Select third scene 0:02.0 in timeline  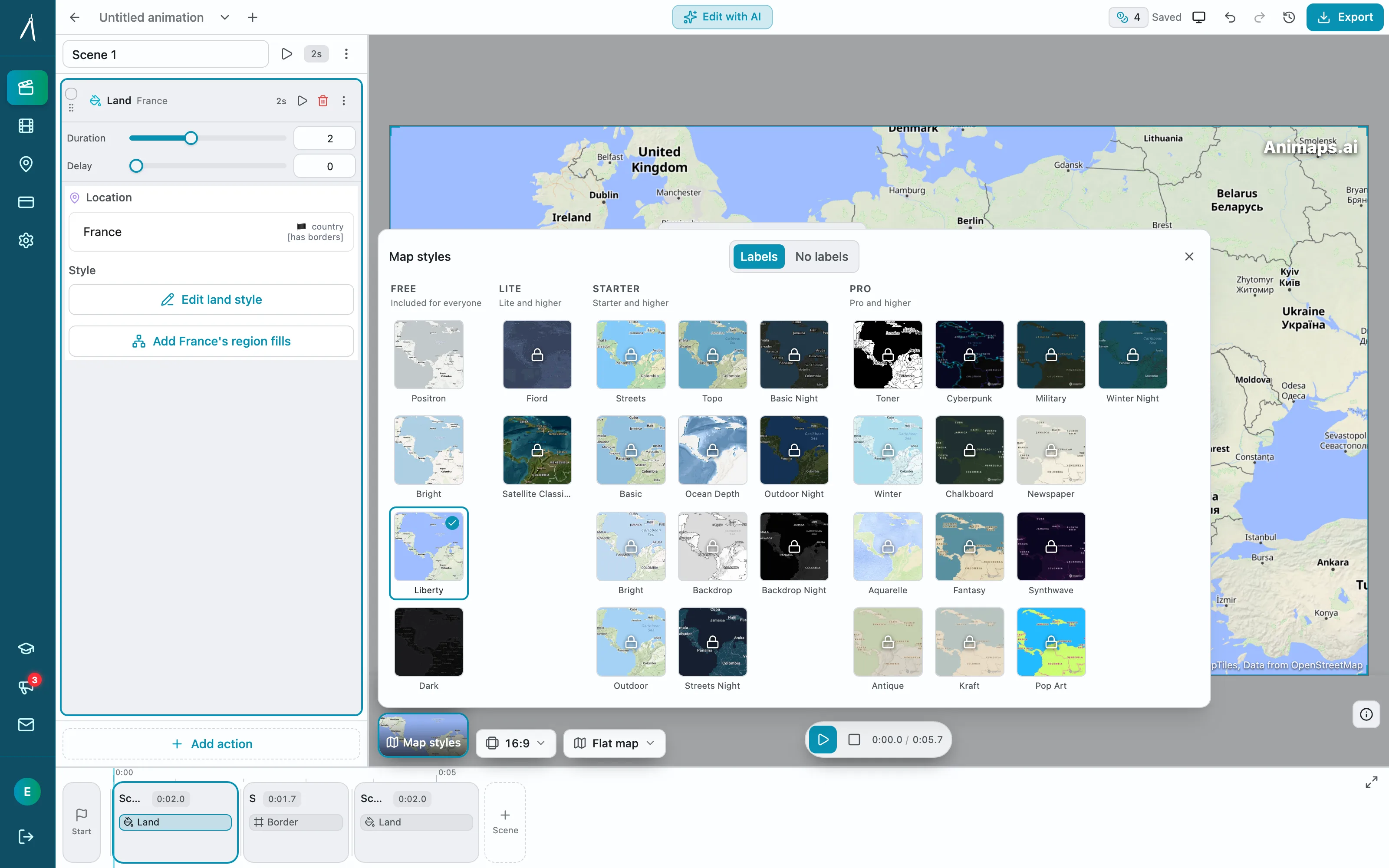click(417, 822)
